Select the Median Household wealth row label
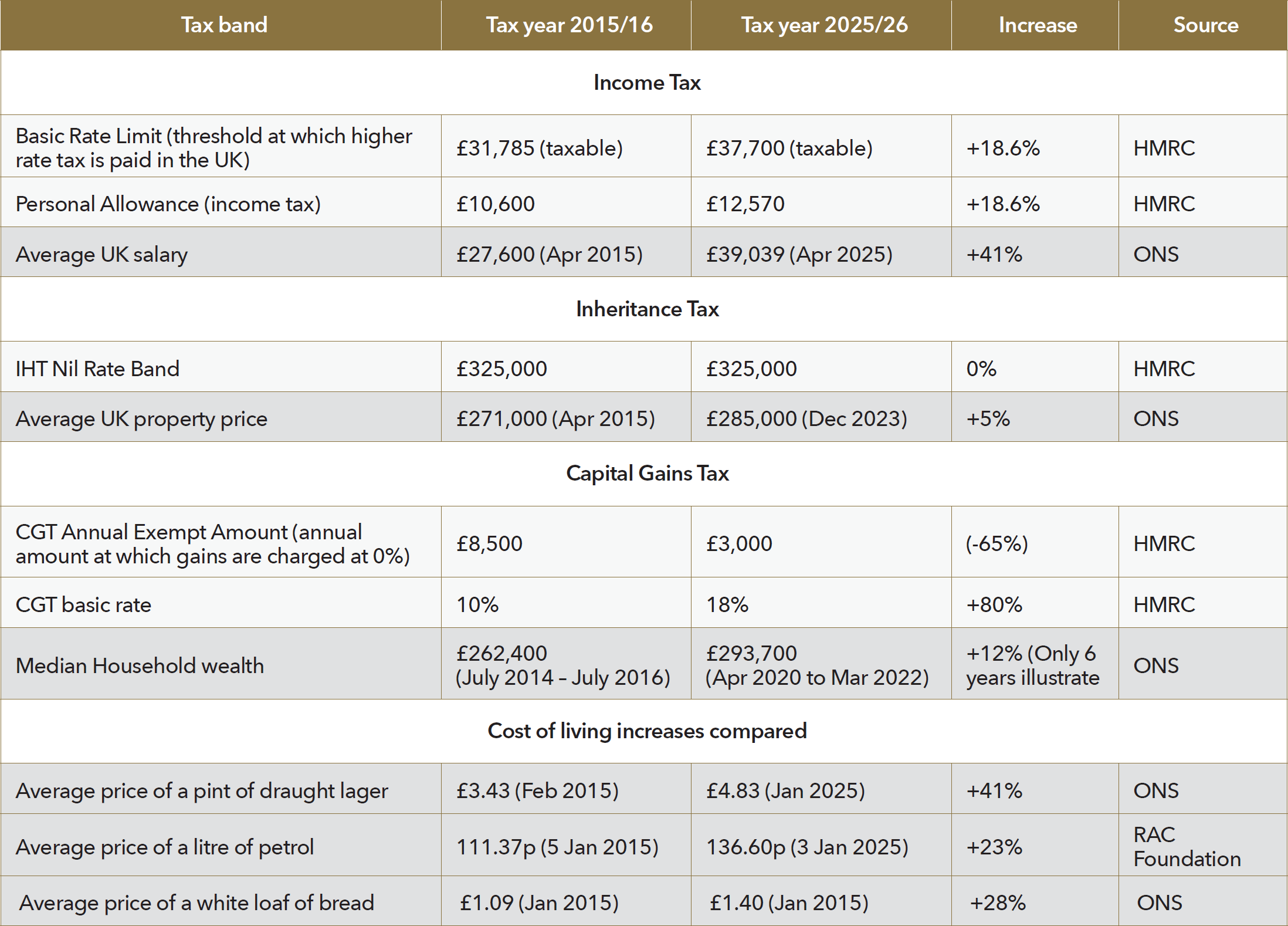 (x=140, y=666)
